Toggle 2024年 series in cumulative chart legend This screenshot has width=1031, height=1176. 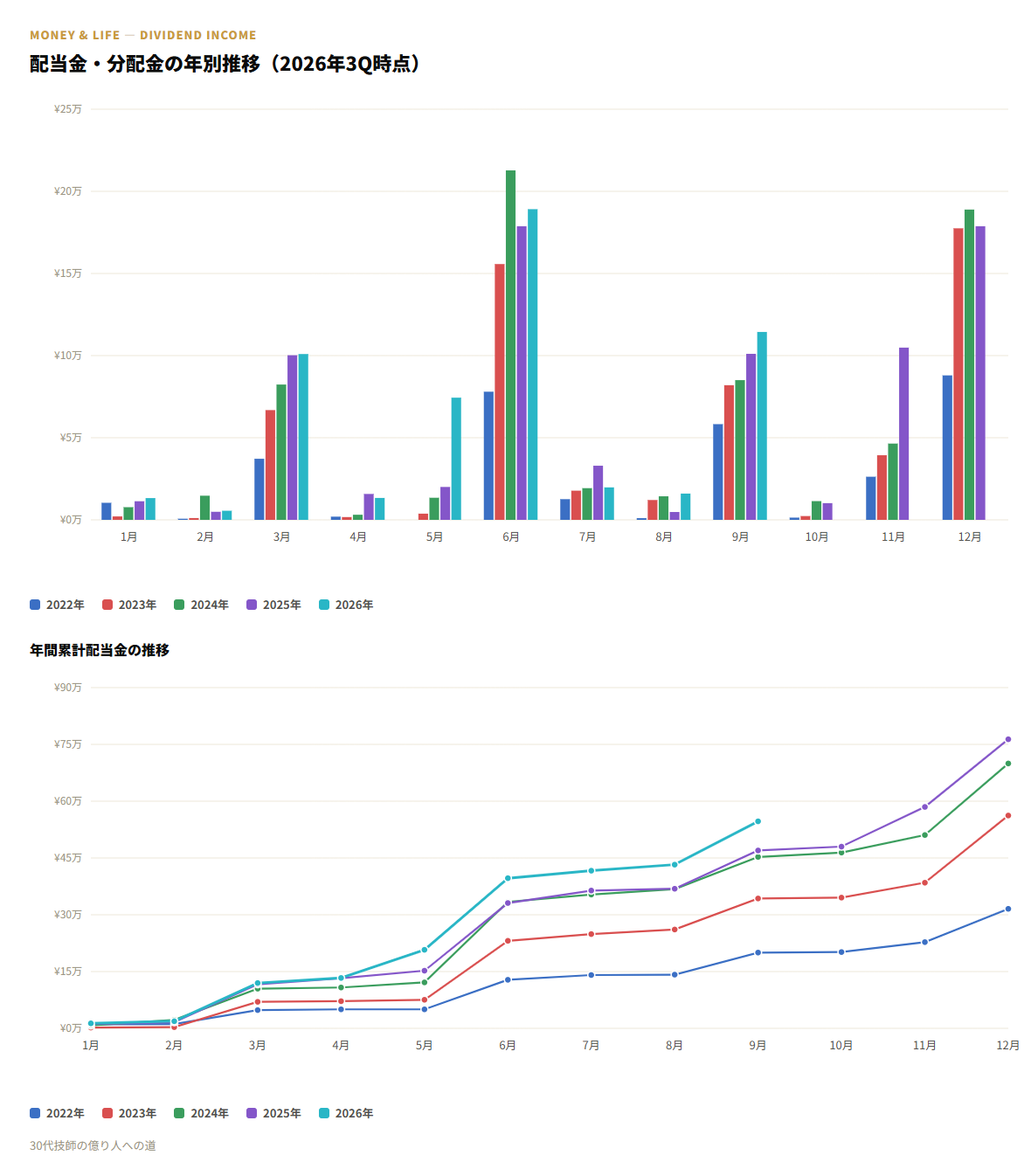[x=202, y=1113]
